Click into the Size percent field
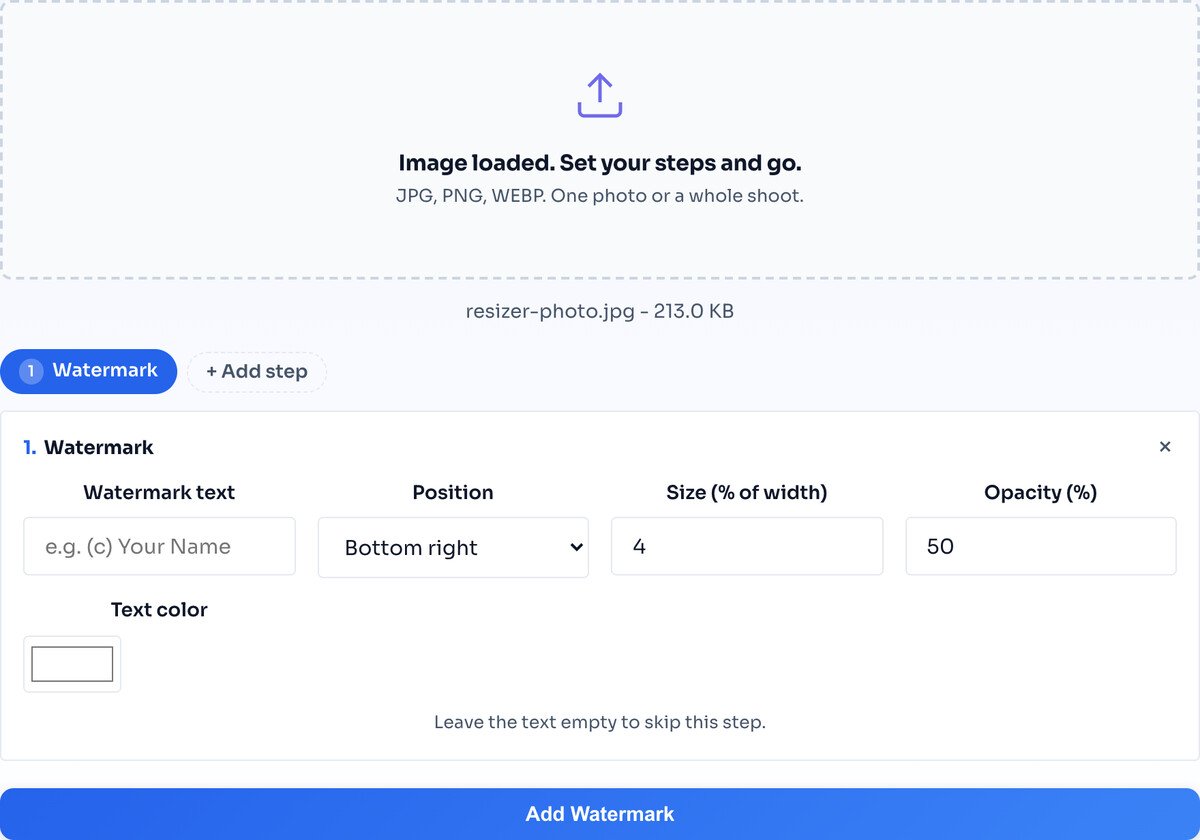 click(x=747, y=546)
